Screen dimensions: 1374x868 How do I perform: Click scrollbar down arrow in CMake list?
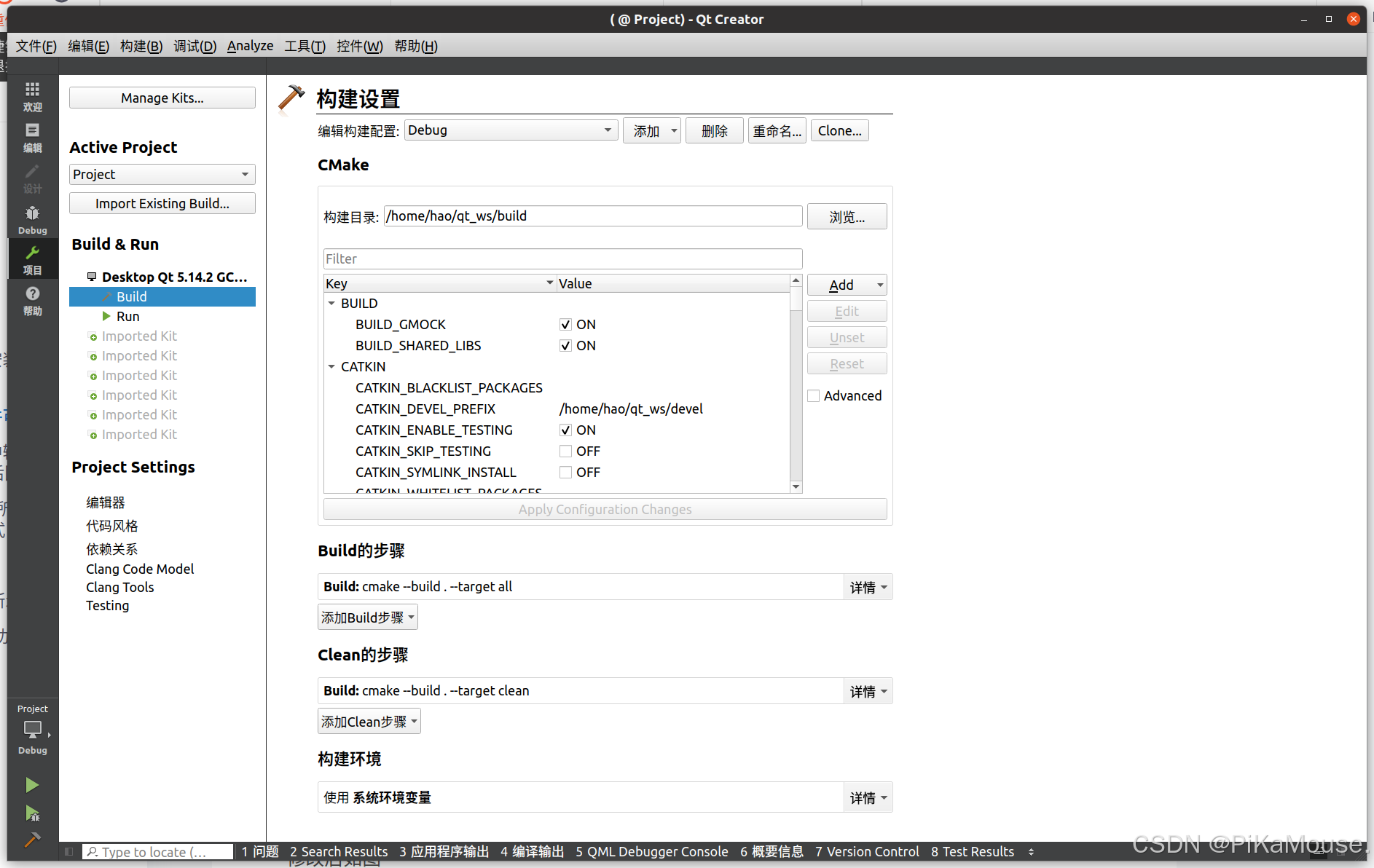click(x=796, y=486)
